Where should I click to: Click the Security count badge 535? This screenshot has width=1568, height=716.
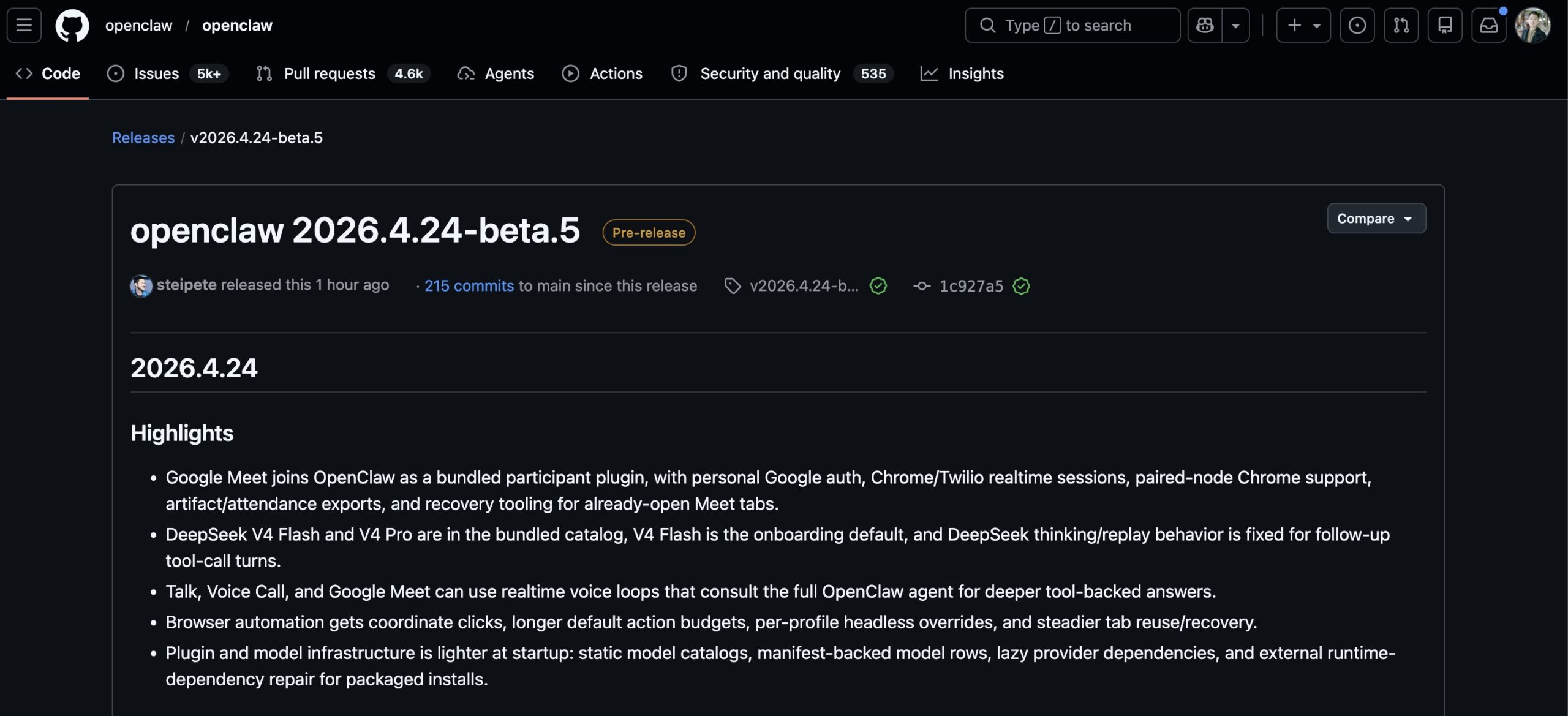[873, 73]
